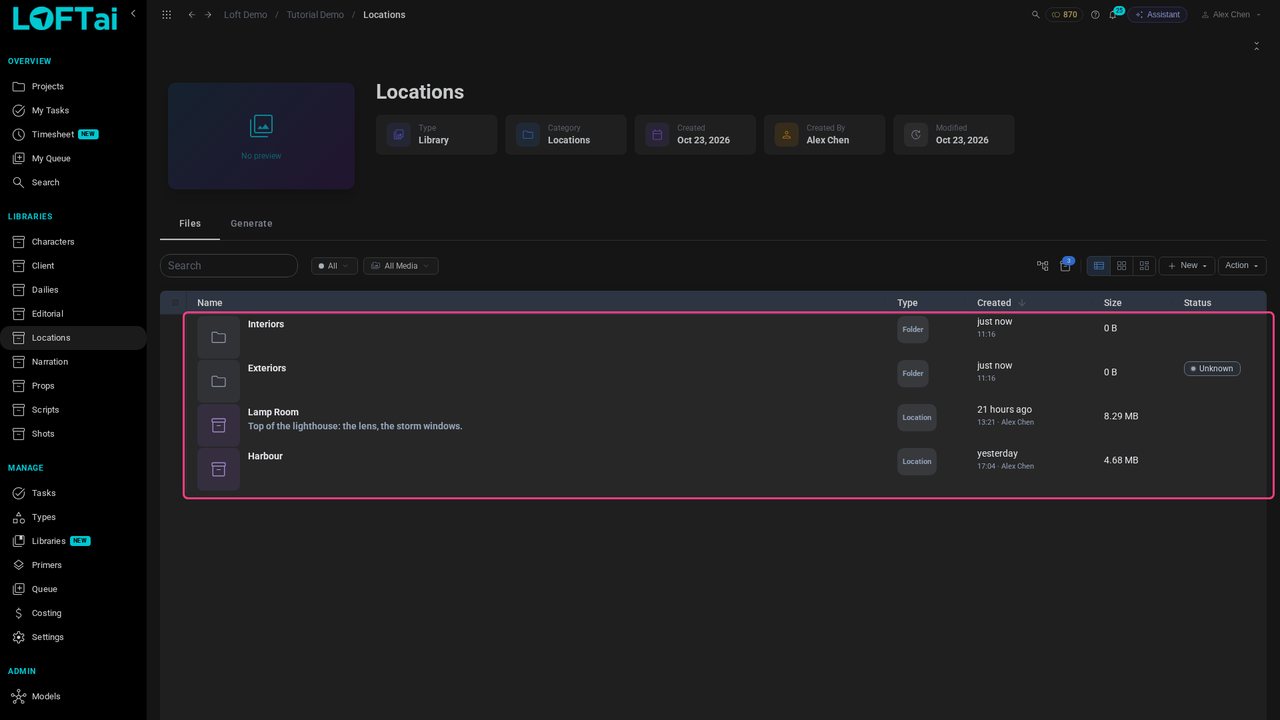The width and height of the screenshot is (1280, 720).
Task: Open Projects in the sidebar
Action: coord(73,87)
